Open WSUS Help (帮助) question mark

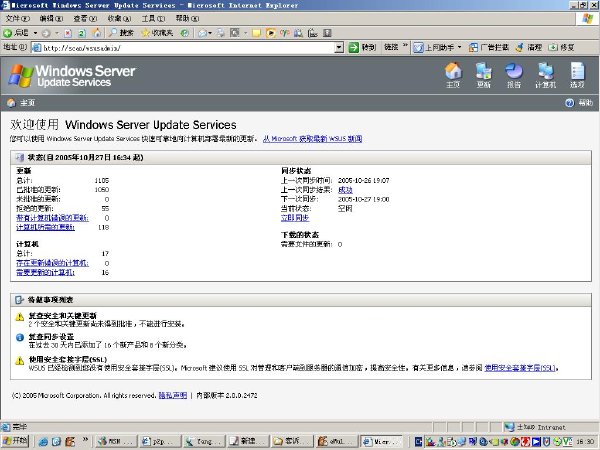pos(570,103)
